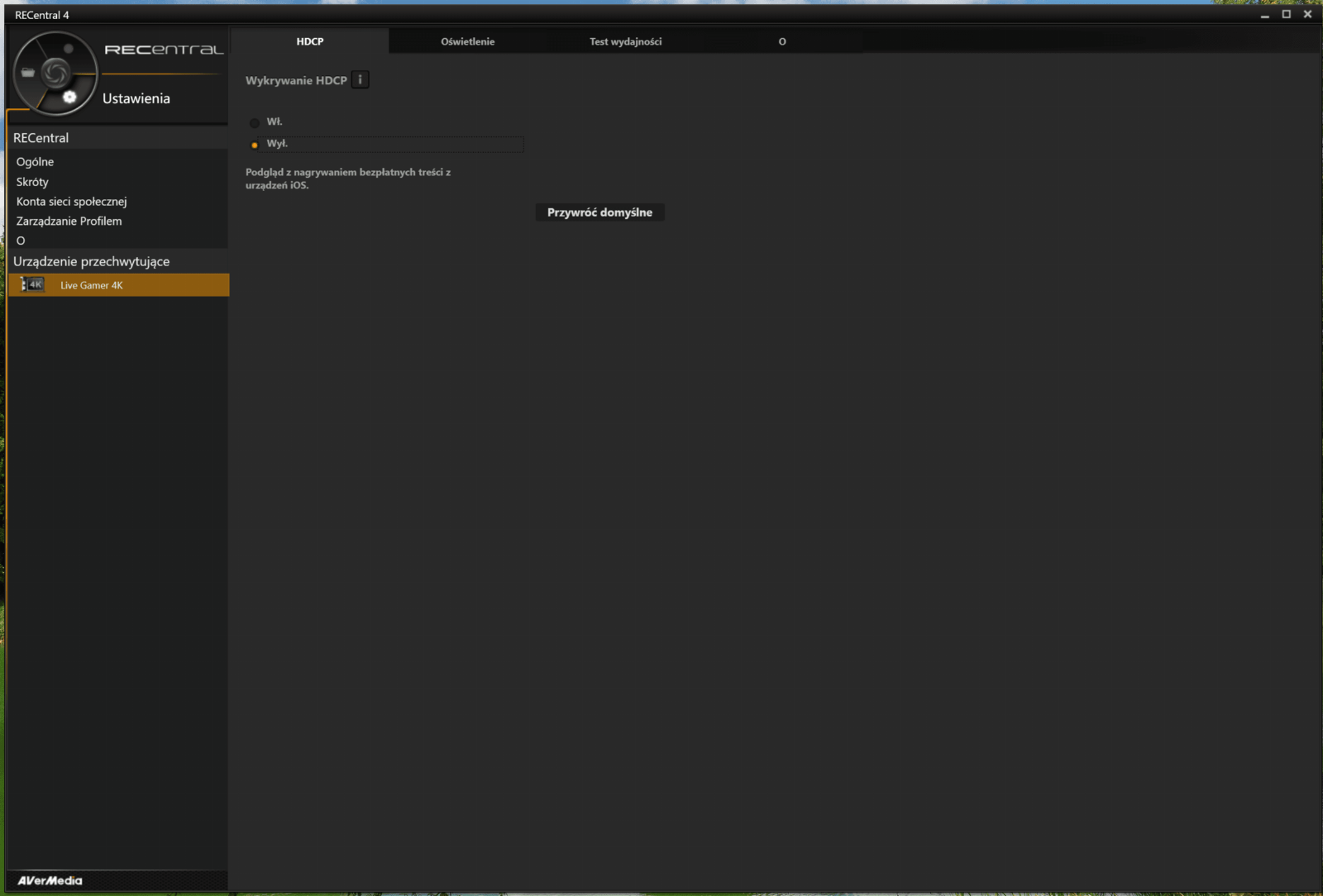This screenshot has width=1323, height=896.
Task: Close the RECentral 4 window
Action: [1307, 14]
